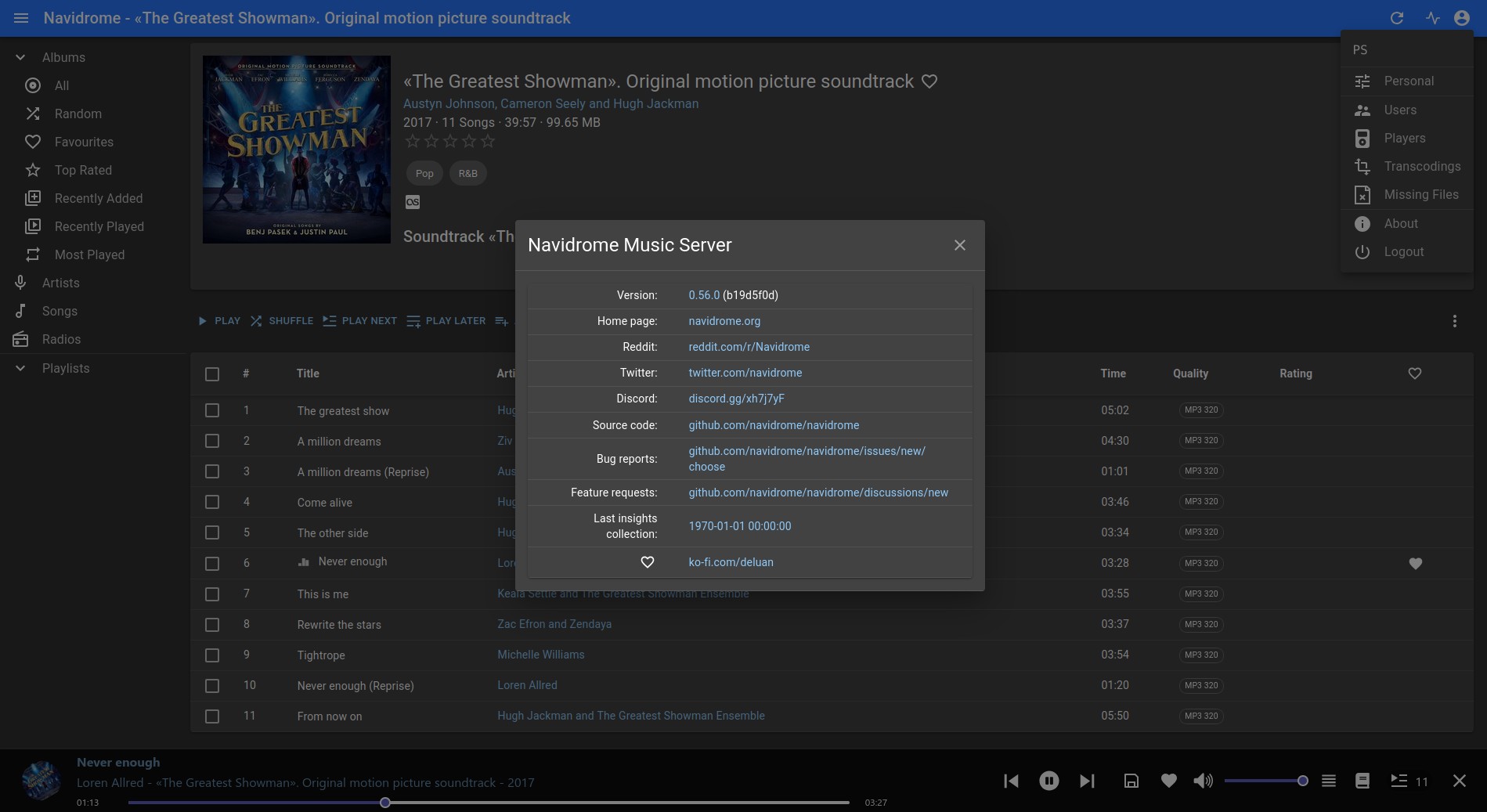The width and height of the screenshot is (1487, 812).
Task: Open the track list more-options menu
Action: tap(1455, 321)
